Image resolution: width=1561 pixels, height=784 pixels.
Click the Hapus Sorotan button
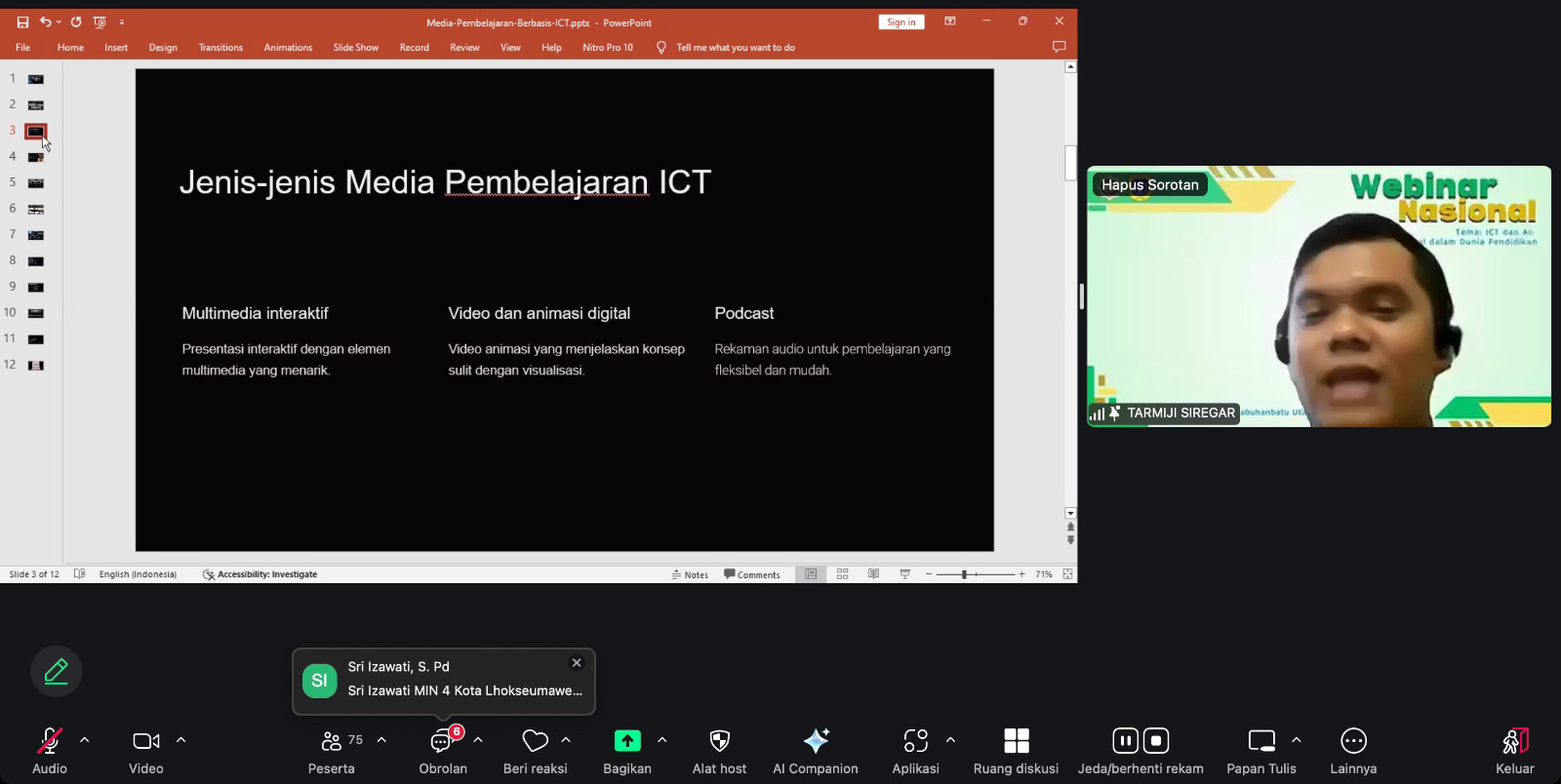1149,184
